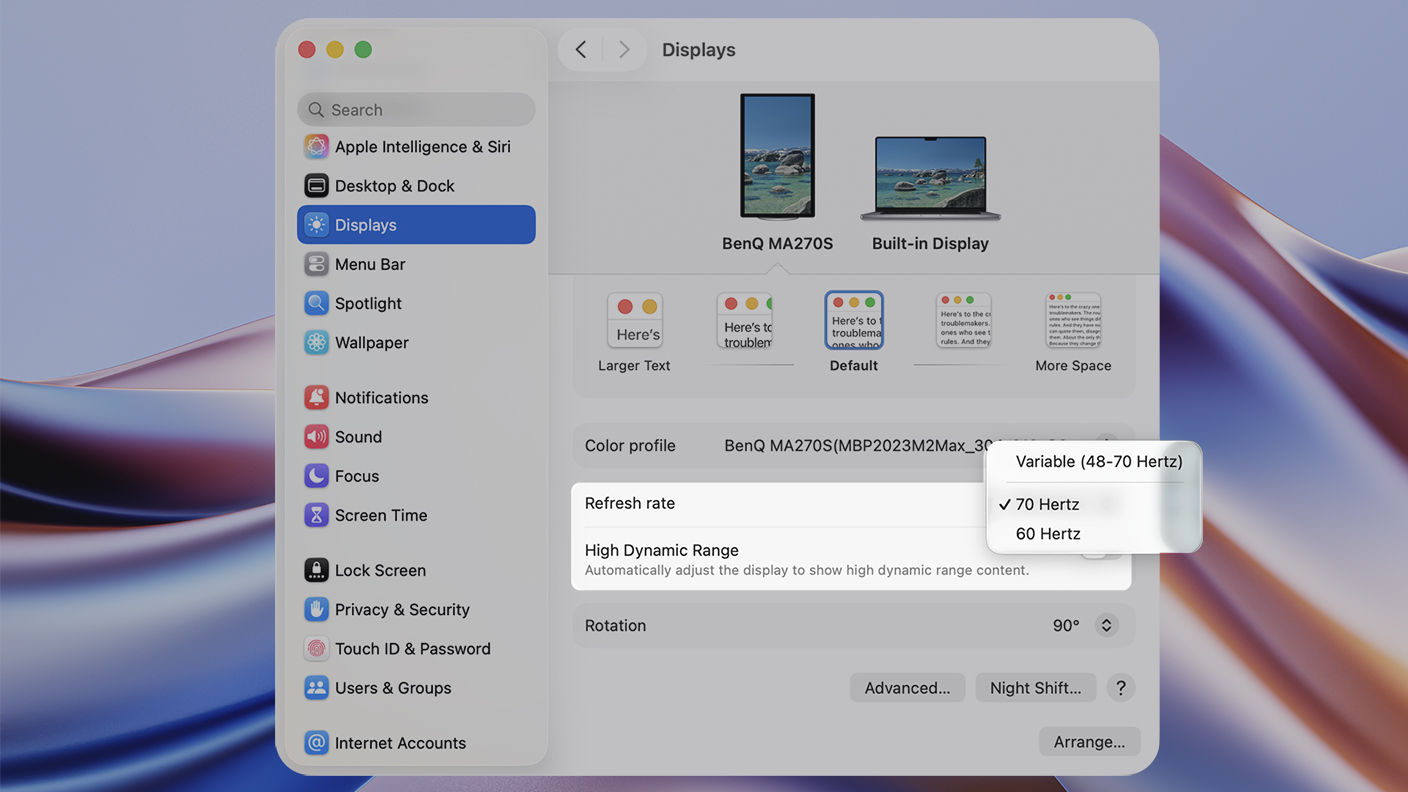1408x792 pixels.
Task: Open Apple Intelligence & Siri settings
Action: coord(416,147)
